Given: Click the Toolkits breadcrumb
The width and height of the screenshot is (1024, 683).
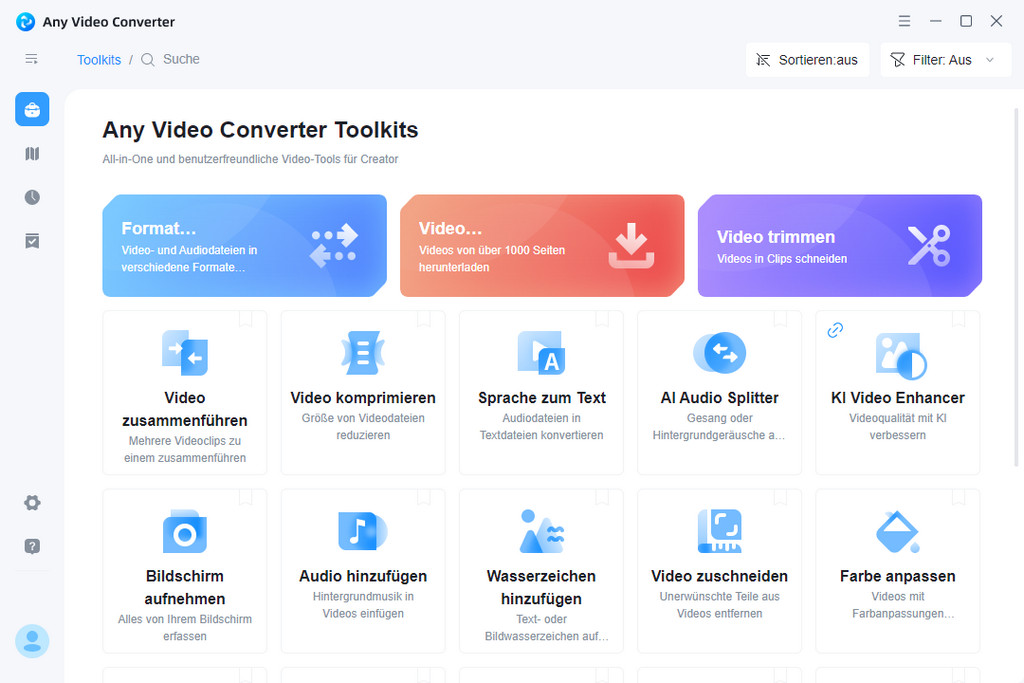Looking at the screenshot, I should [x=99, y=60].
